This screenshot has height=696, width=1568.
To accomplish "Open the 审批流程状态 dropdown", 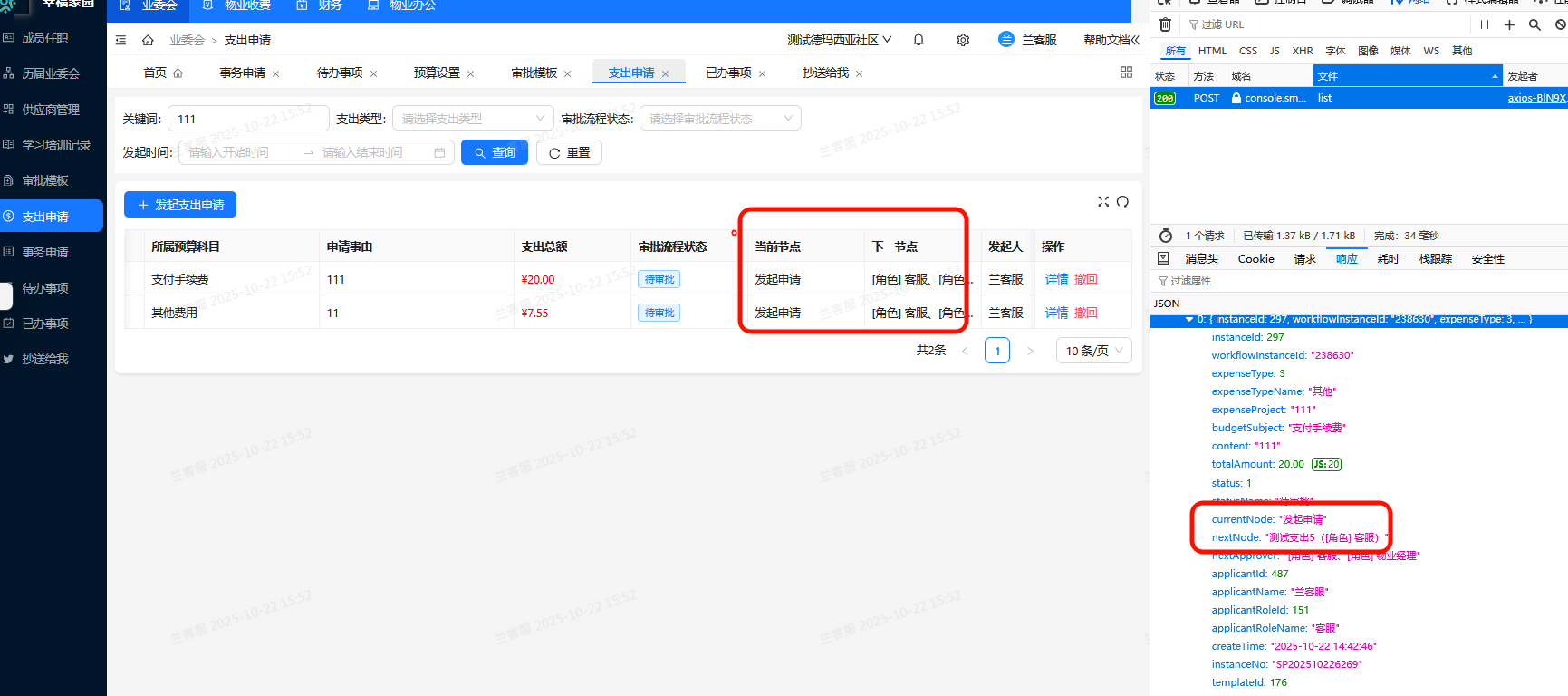I will pyautogui.click(x=719, y=119).
